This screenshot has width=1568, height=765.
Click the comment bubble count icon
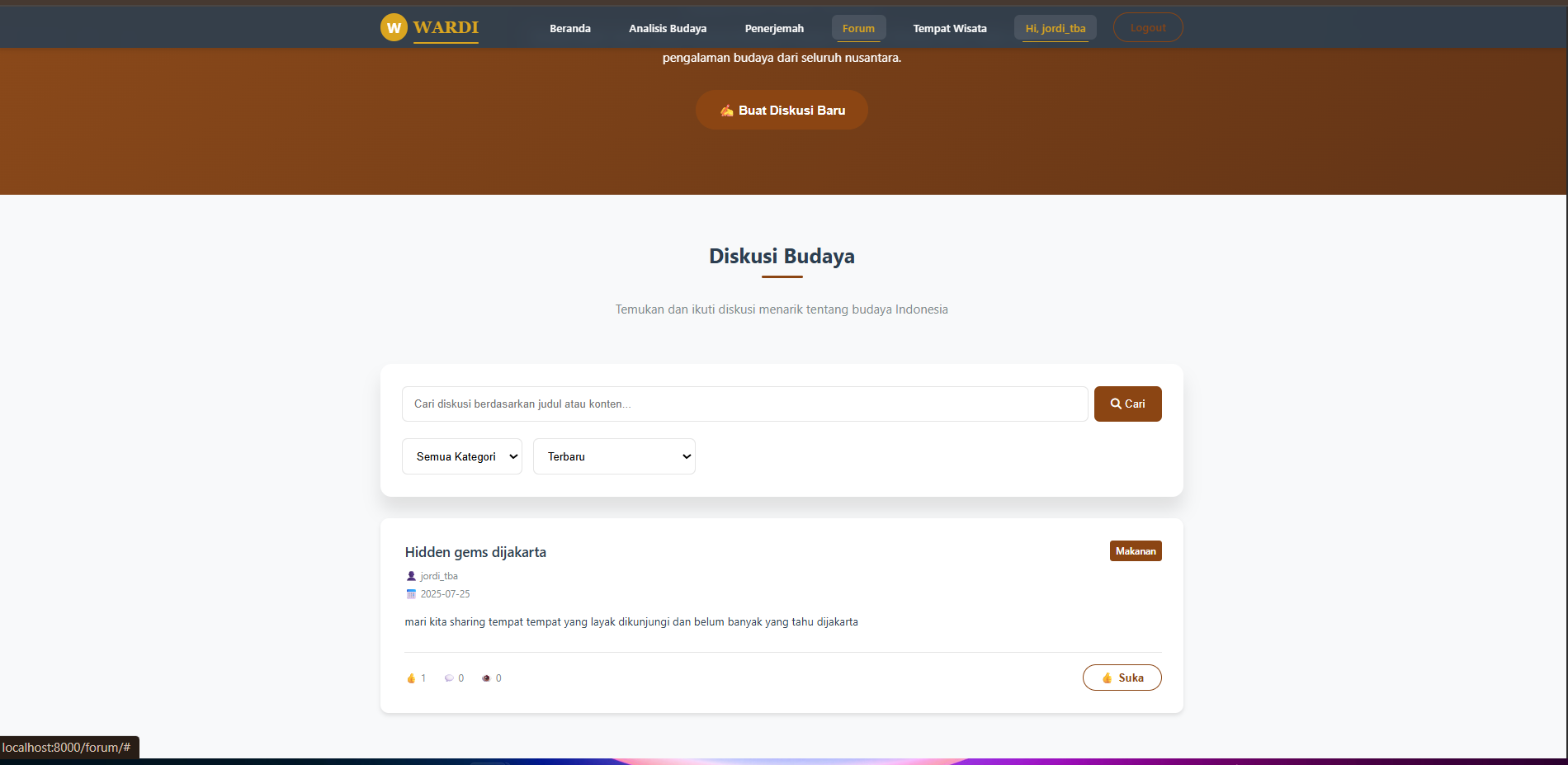(x=449, y=678)
